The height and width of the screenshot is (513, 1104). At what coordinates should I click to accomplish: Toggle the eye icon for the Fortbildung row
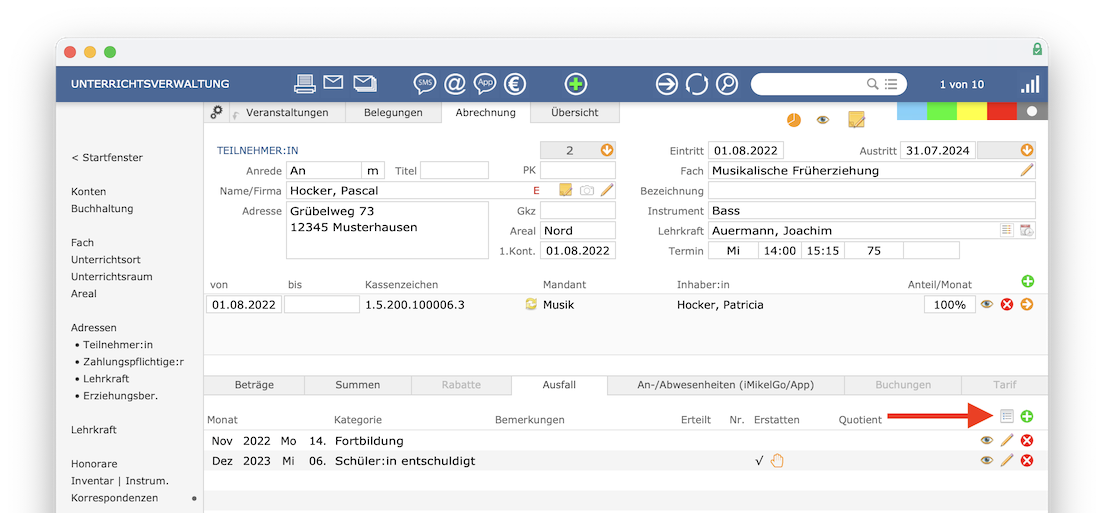tap(987, 441)
